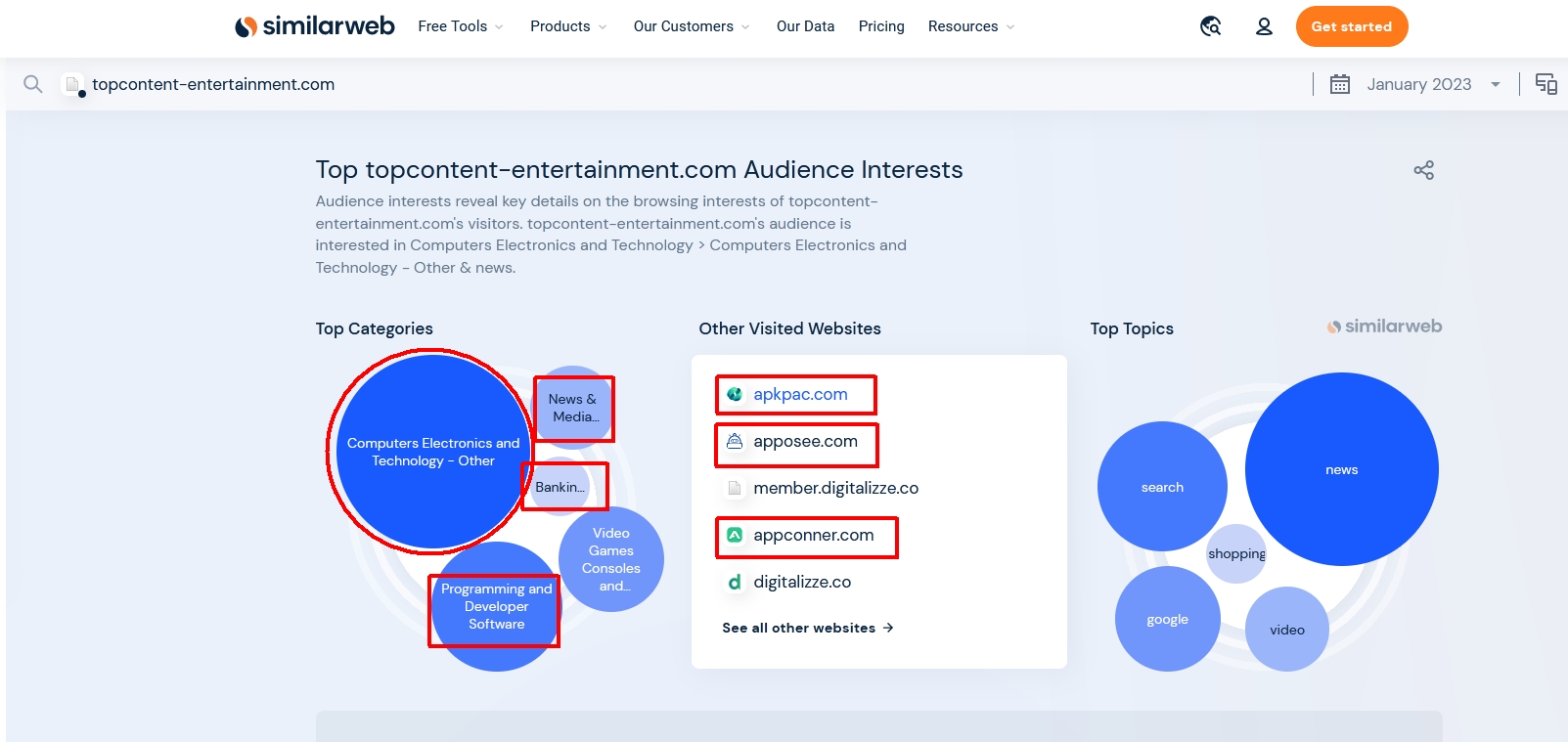Open the Our Data page
Image resolution: width=1568 pixels, height=742 pixels.
click(x=805, y=26)
